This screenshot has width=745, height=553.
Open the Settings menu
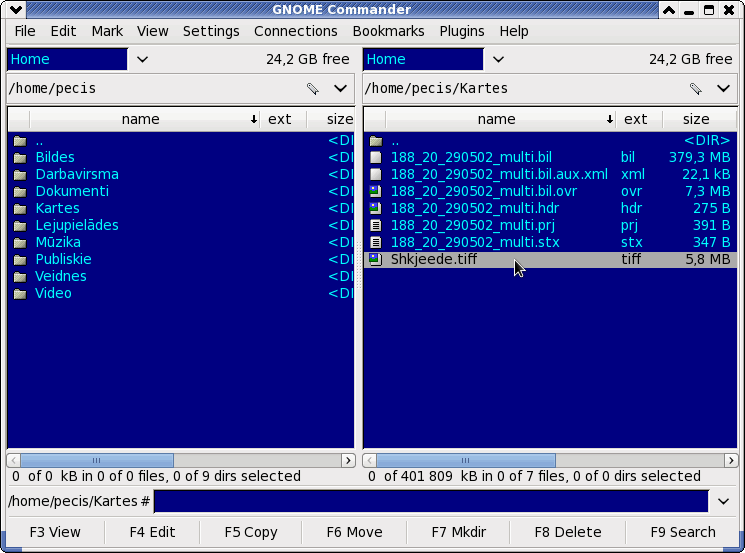pyautogui.click(x=211, y=31)
